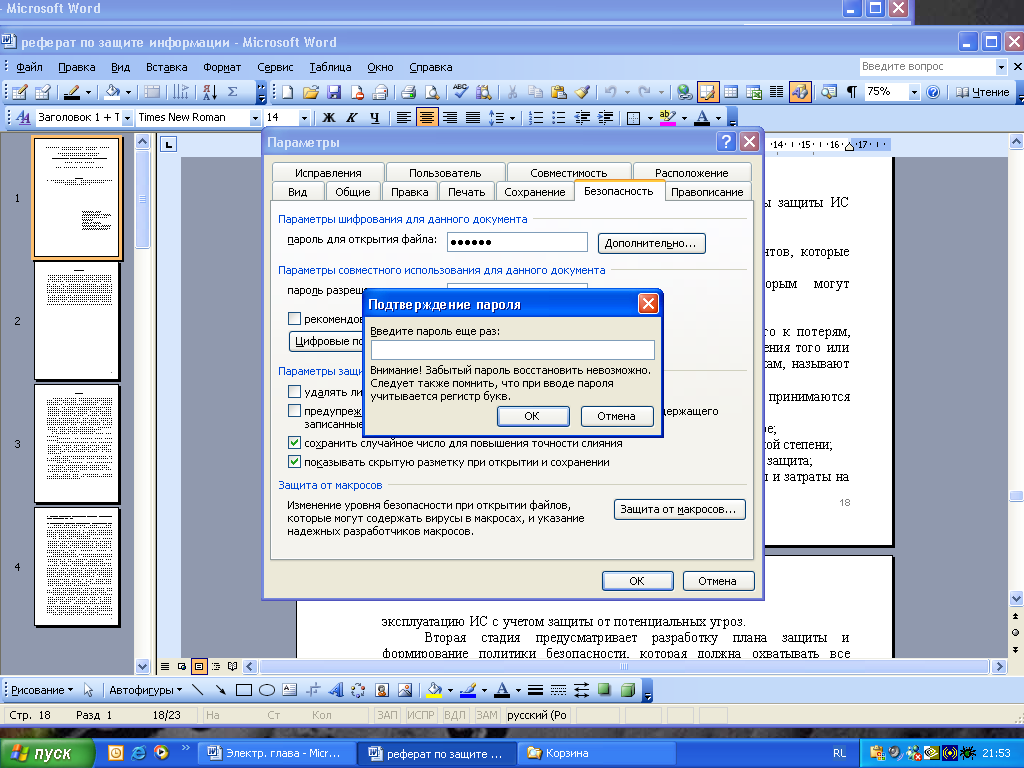
Task: Draw a rectangle shape
Action: pos(244,690)
